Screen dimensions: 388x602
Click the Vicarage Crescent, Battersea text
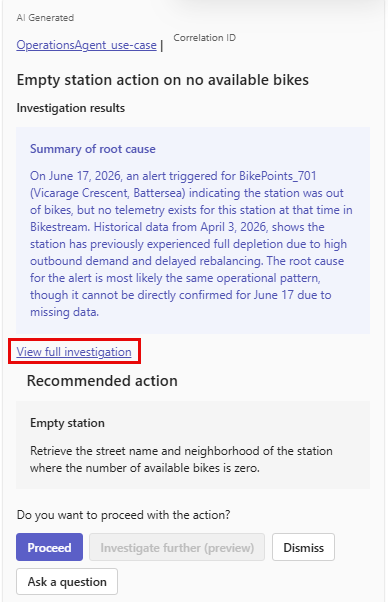pyautogui.click(x=107, y=193)
